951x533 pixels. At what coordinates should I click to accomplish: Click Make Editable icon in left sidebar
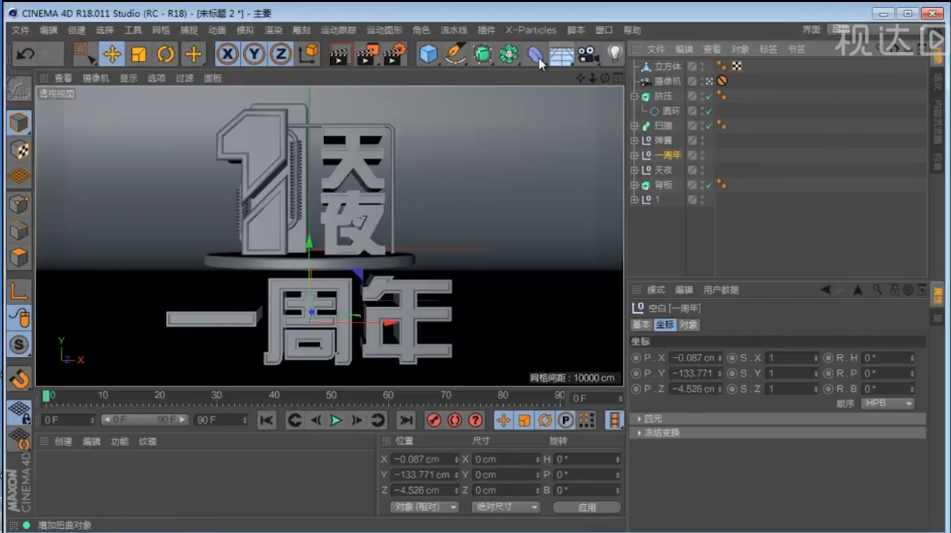click(x=19, y=90)
